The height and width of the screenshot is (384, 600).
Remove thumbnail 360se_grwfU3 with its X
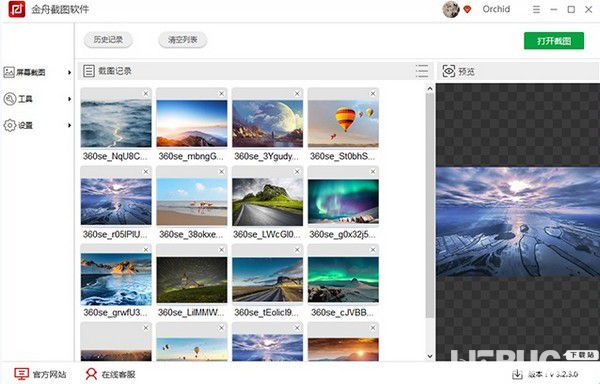click(146, 250)
